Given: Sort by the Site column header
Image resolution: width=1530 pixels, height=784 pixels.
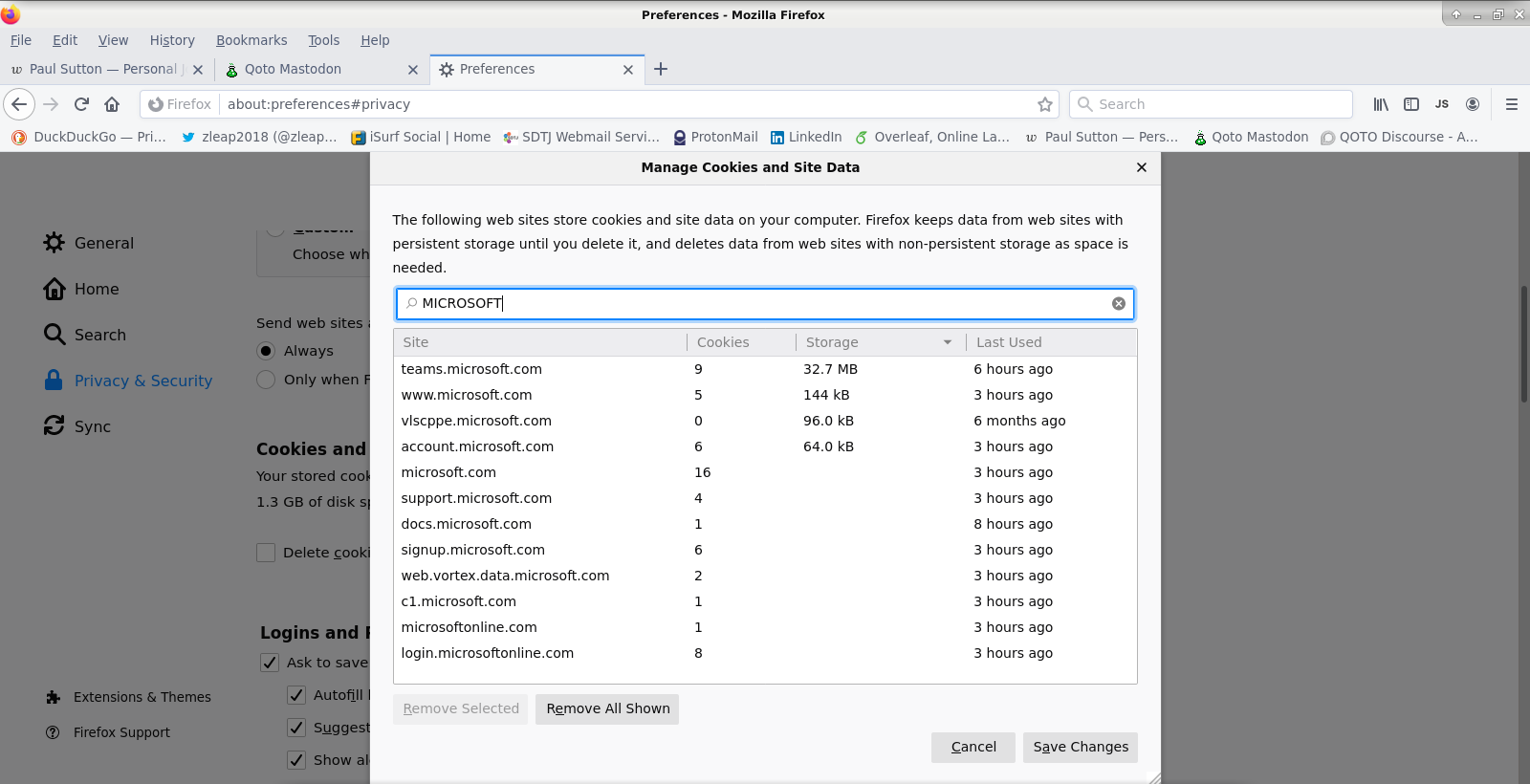Looking at the screenshot, I should coord(539,342).
